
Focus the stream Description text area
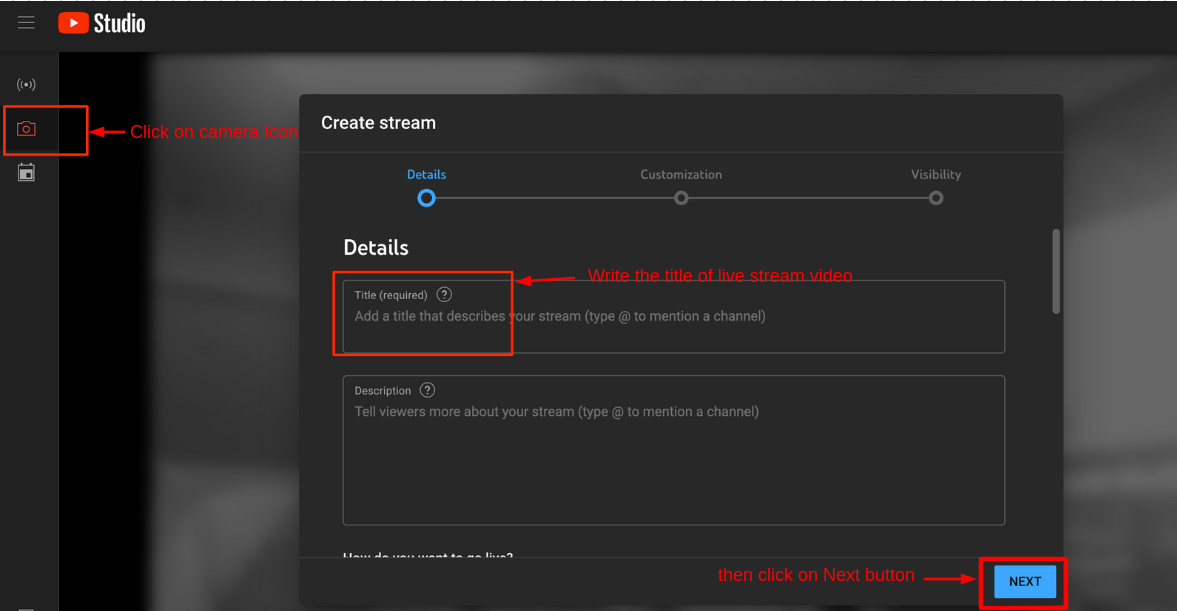tap(673, 460)
